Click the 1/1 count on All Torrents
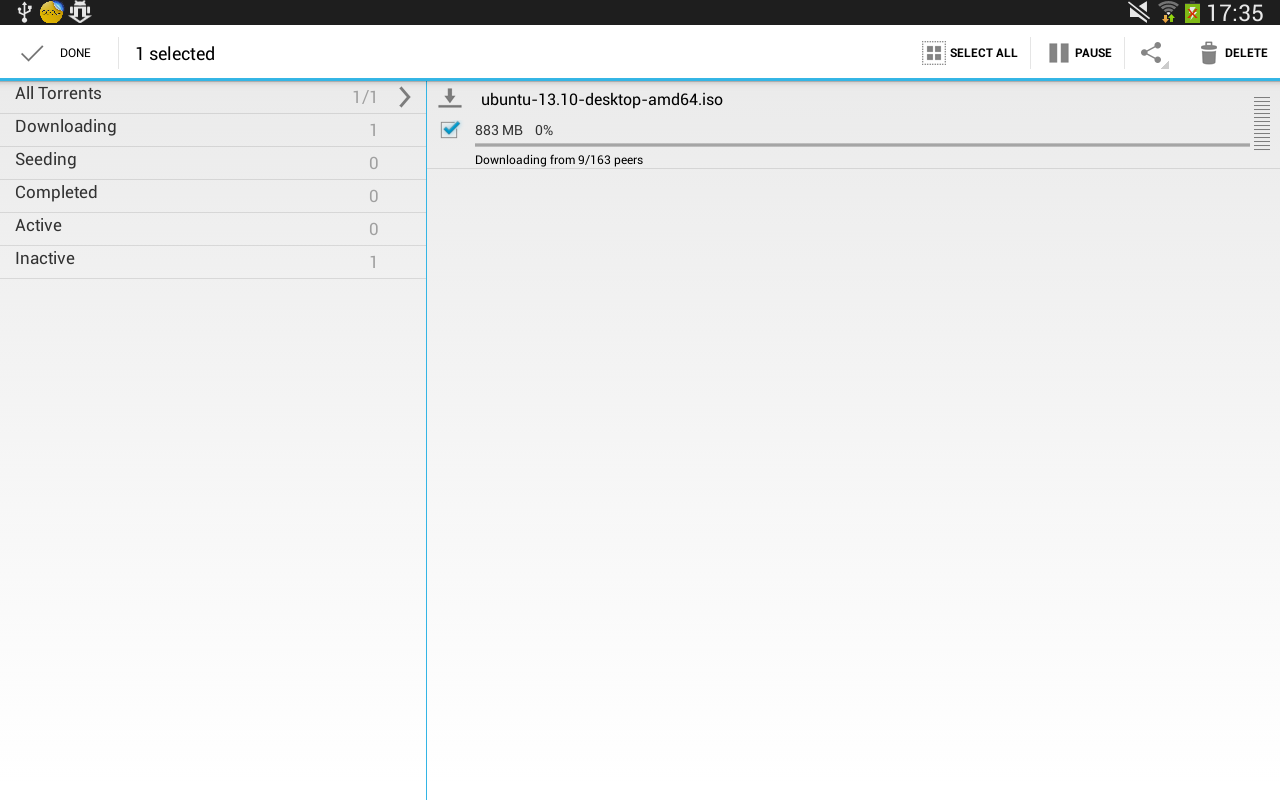 pos(365,97)
